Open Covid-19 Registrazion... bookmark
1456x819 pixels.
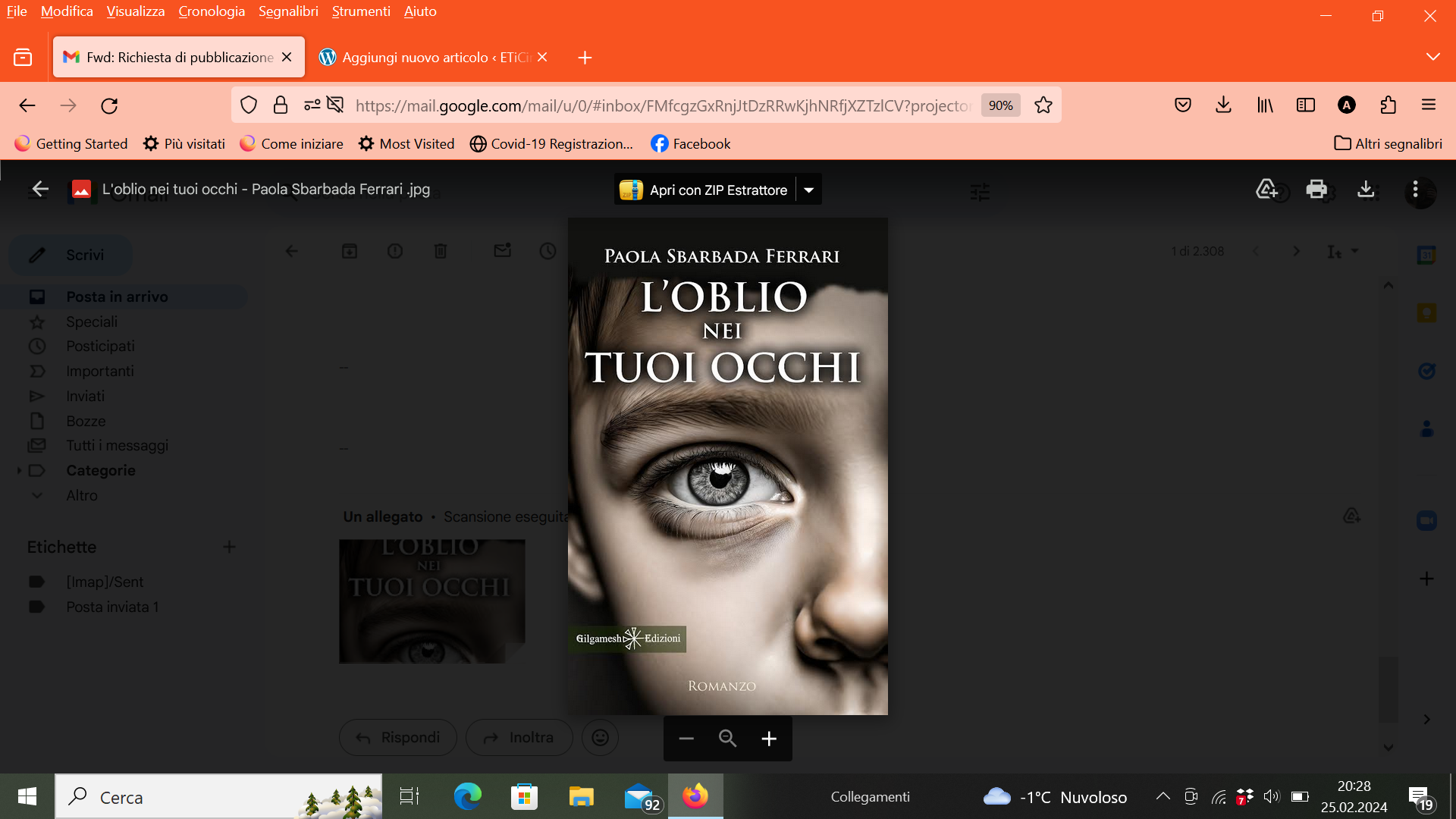[x=551, y=144]
